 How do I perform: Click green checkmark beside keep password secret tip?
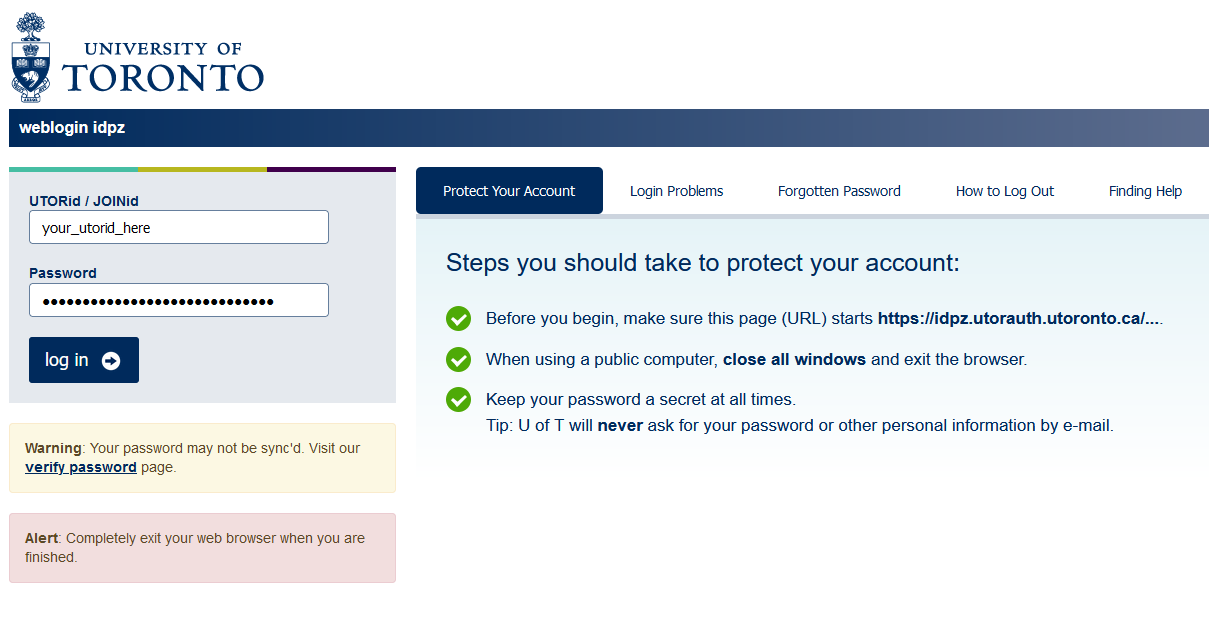click(x=458, y=399)
